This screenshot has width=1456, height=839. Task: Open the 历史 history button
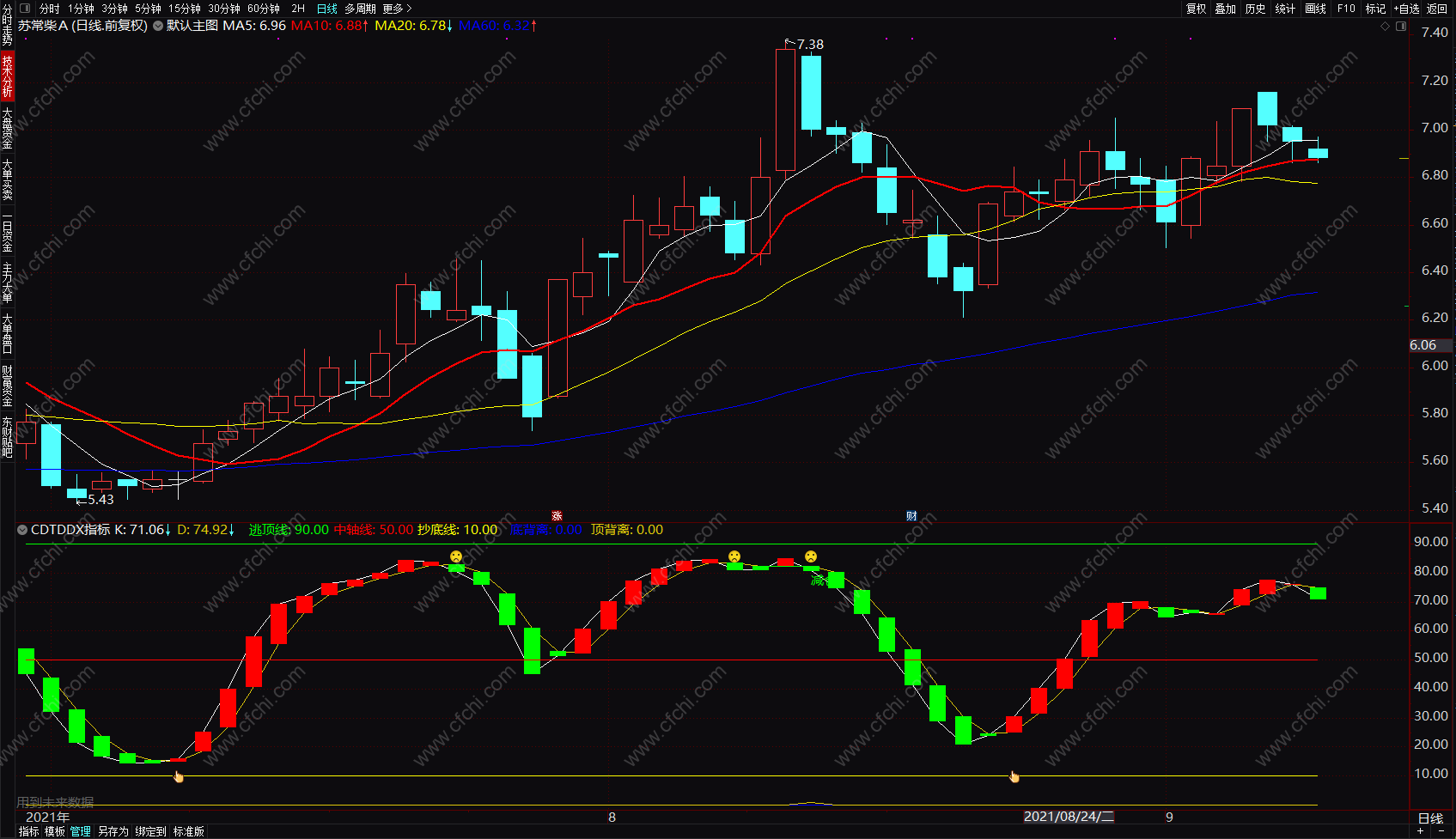coord(1256,9)
